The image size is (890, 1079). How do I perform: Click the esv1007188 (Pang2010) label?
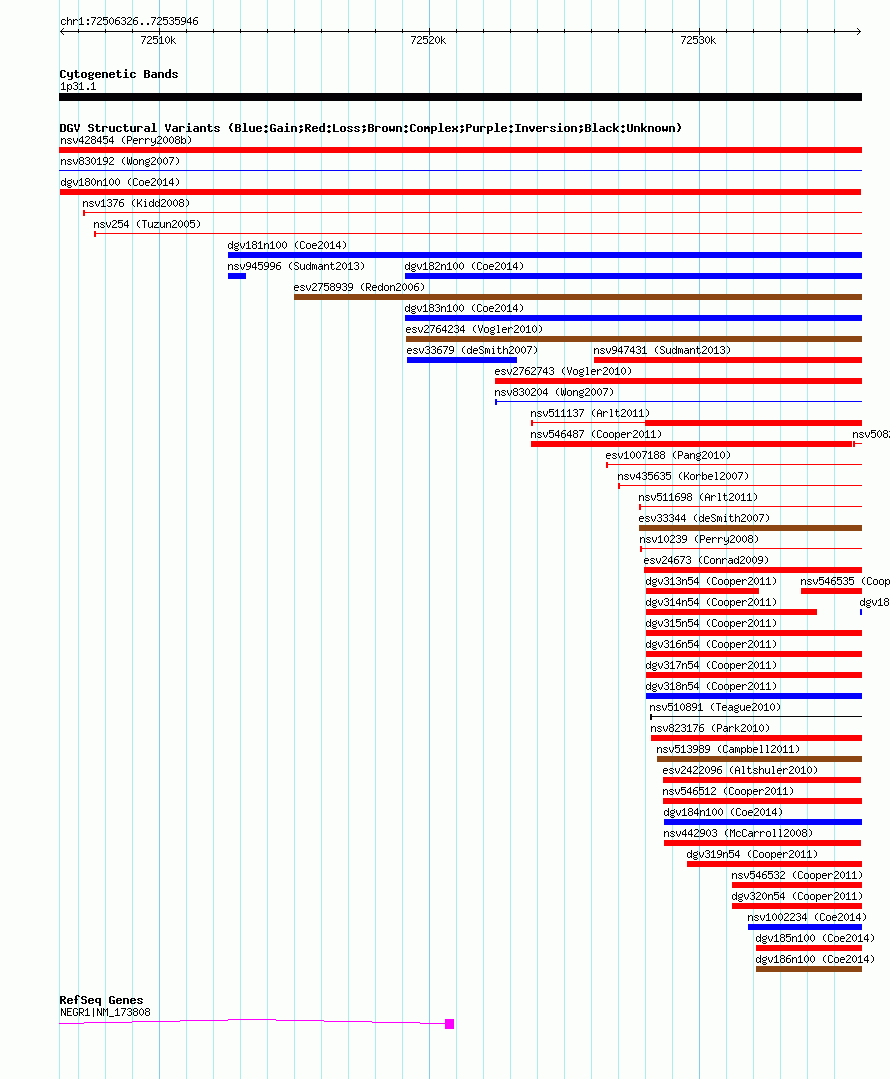pos(668,455)
